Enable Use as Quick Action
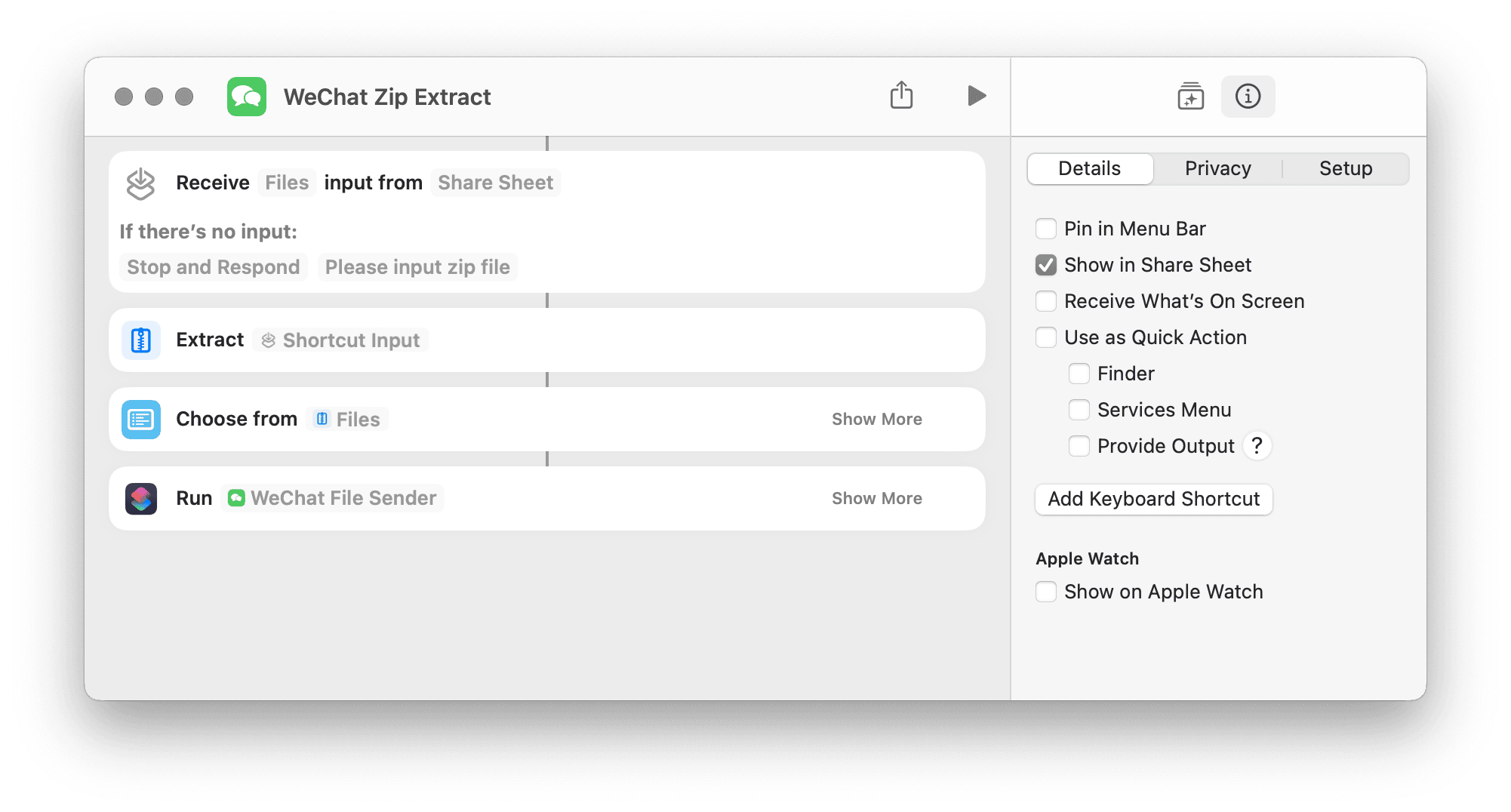 [x=1046, y=337]
